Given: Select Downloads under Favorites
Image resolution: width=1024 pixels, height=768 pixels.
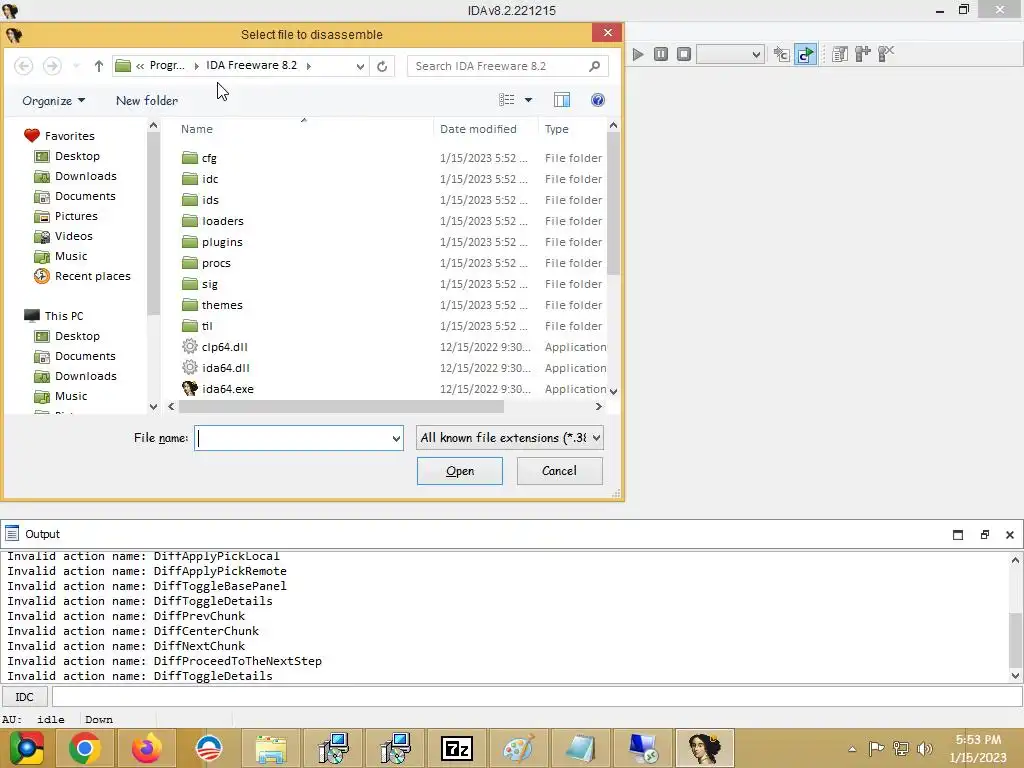Looking at the screenshot, I should coord(86,176).
